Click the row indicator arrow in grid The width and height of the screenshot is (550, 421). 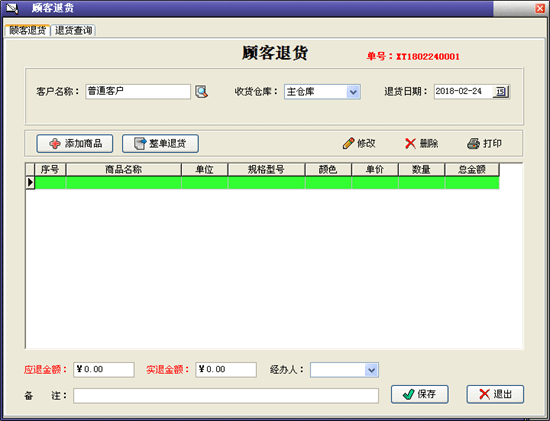(30, 183)
